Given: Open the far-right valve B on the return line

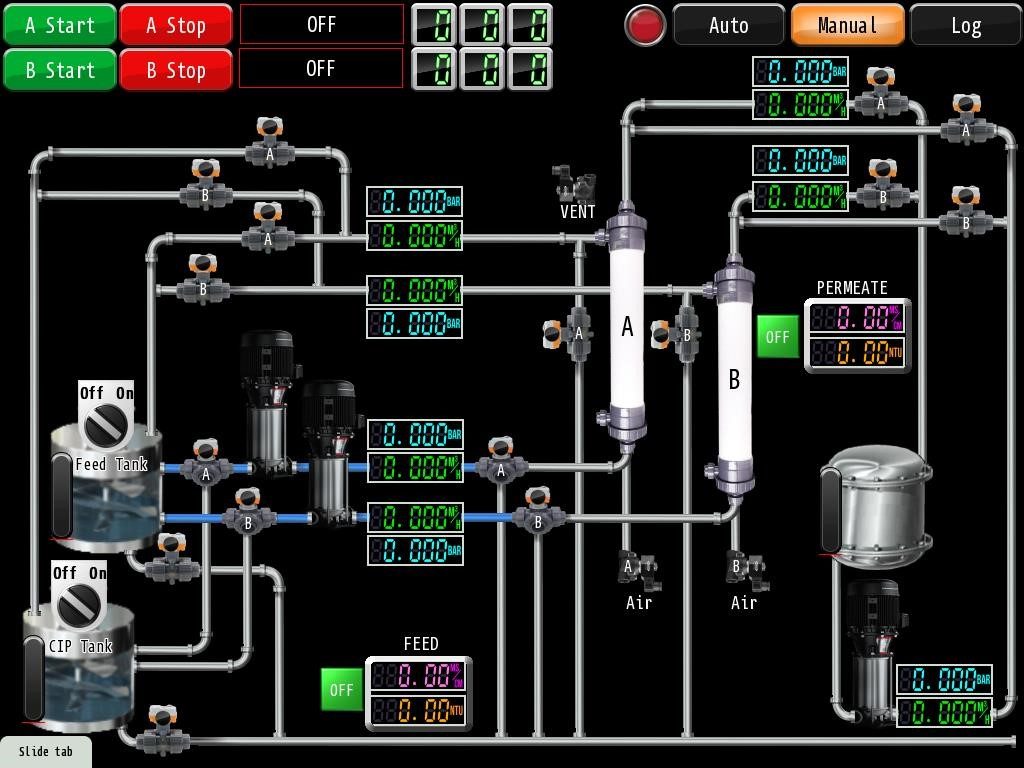Looking at the screenshot, I should coord(965,212).
